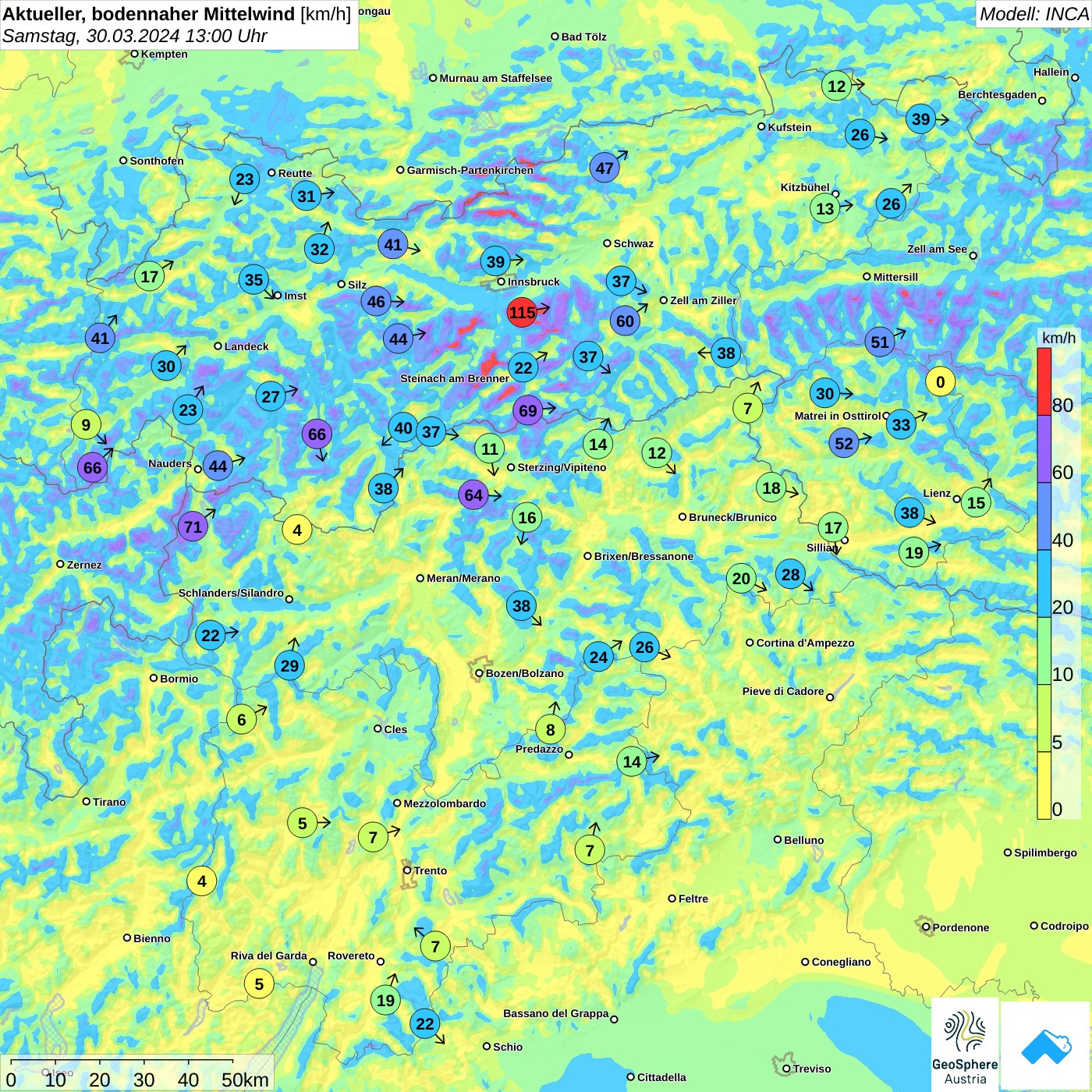Screen dimensions: 1092x1092
Task: Select the 24 wind station marker
Action: 598,657
